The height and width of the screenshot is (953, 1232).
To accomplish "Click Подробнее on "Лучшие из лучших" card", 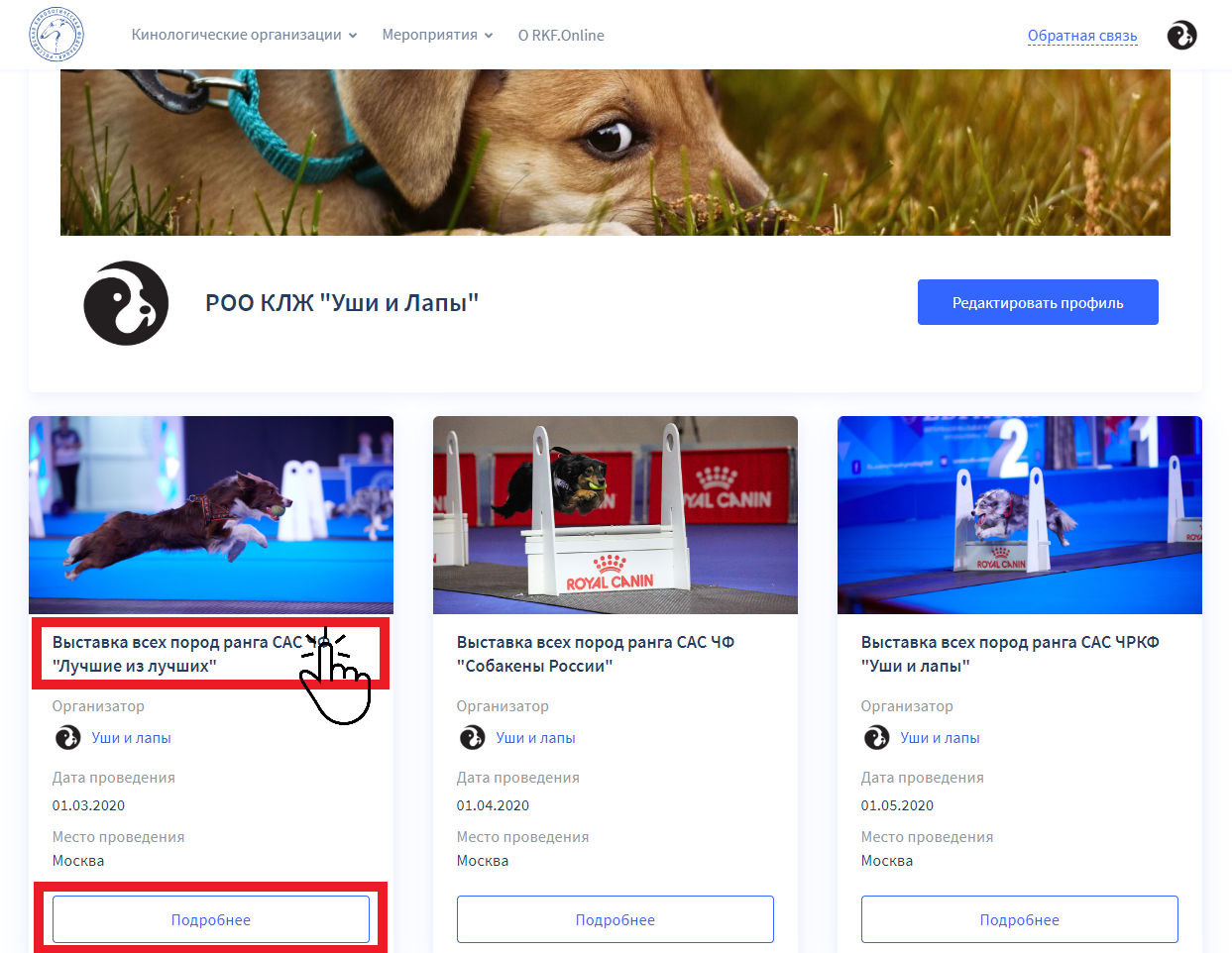I will click(x=211, y=919).
